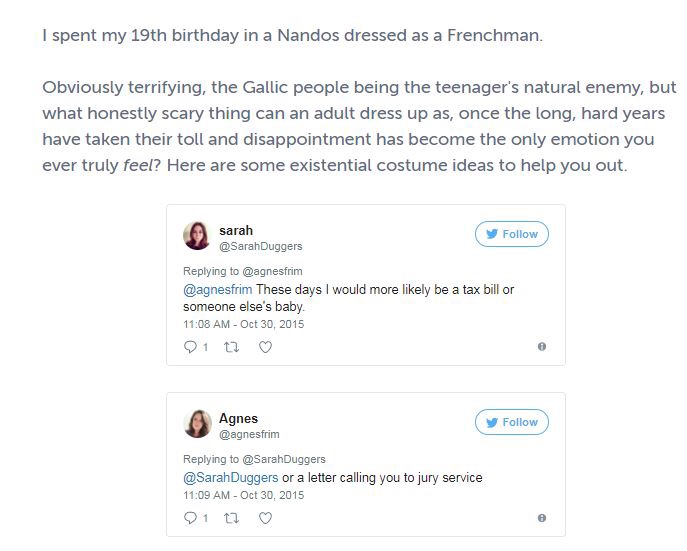Open the @SarahDuggers handle under sarah
Image resolution: width=687 pixels, height=551 pixels.
click(x=260, y=246)
